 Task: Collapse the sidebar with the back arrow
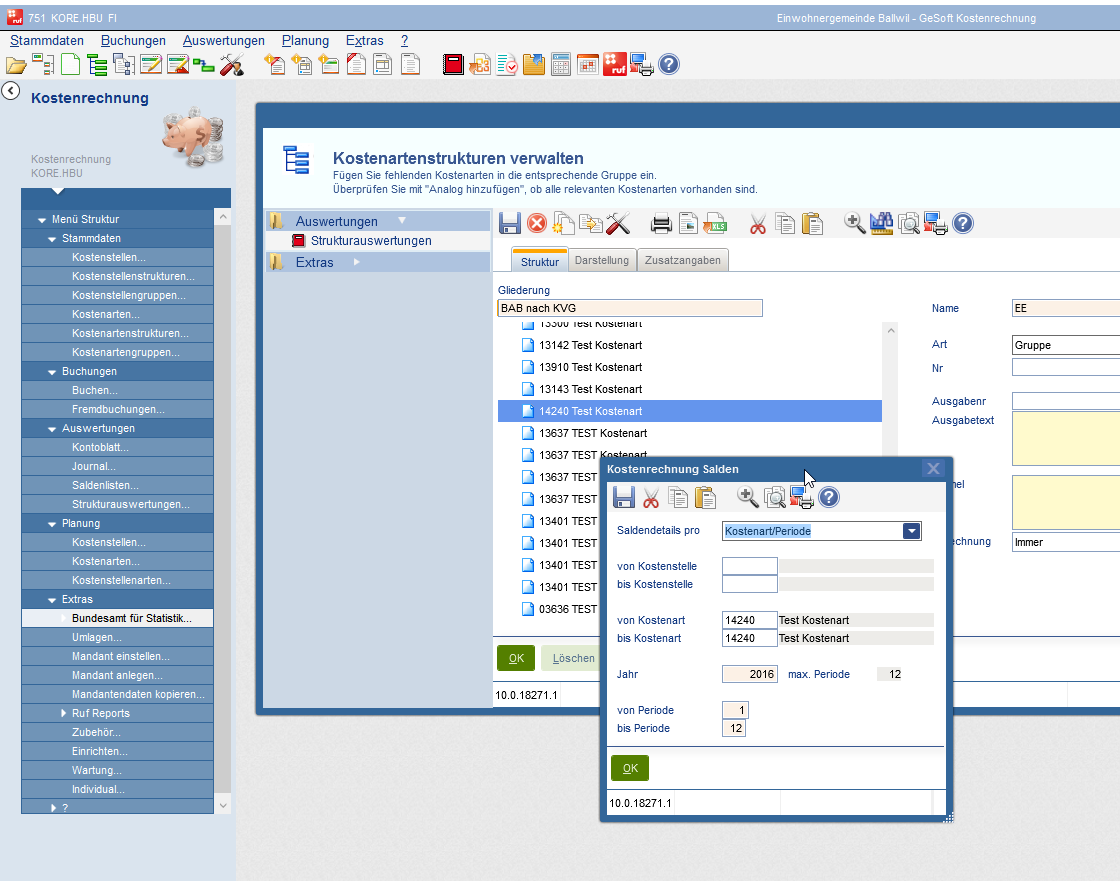coord(11,91)
